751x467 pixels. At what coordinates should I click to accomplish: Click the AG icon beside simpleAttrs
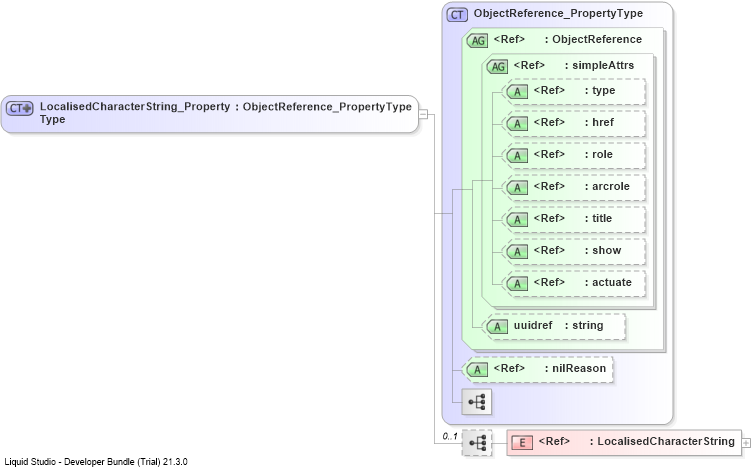tap(497, 67)
